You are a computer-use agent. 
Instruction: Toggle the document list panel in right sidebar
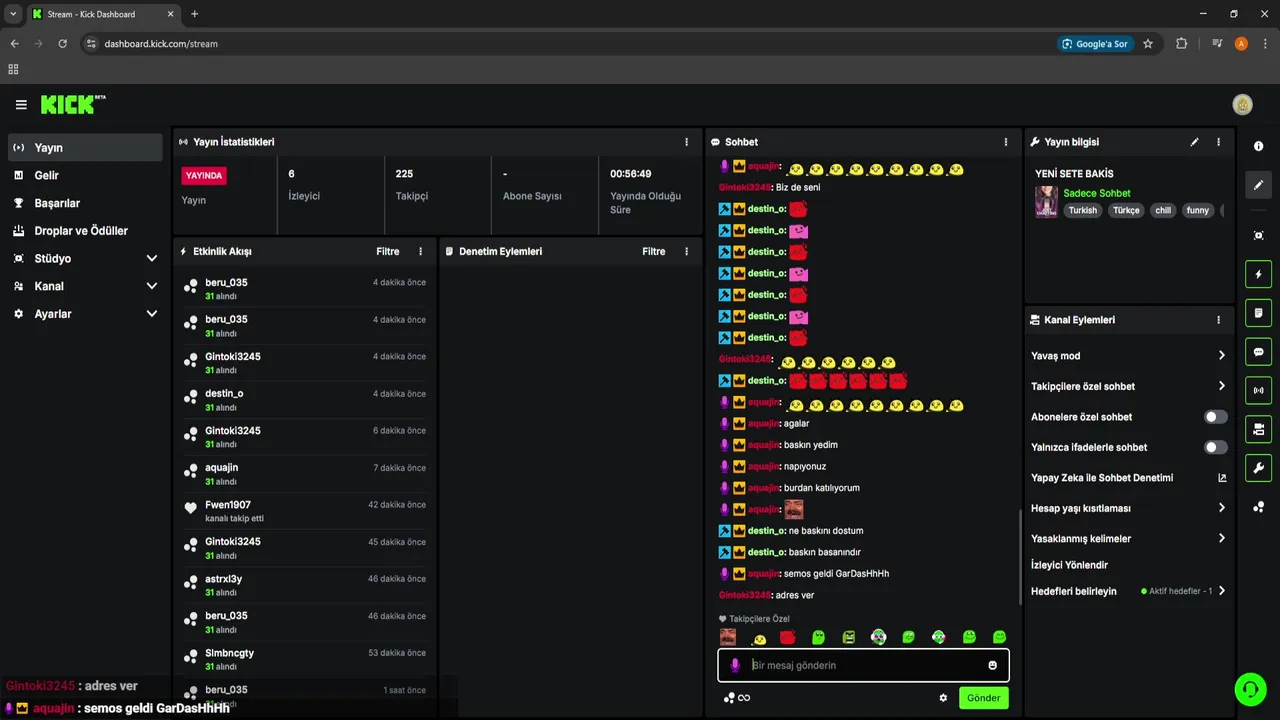click(1258, 313)
